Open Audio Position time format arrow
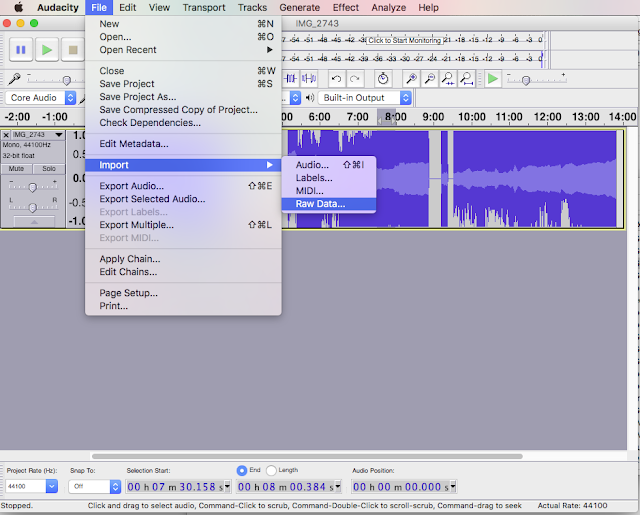The width and height of the screenshot is (640, 515). [453, 486]
